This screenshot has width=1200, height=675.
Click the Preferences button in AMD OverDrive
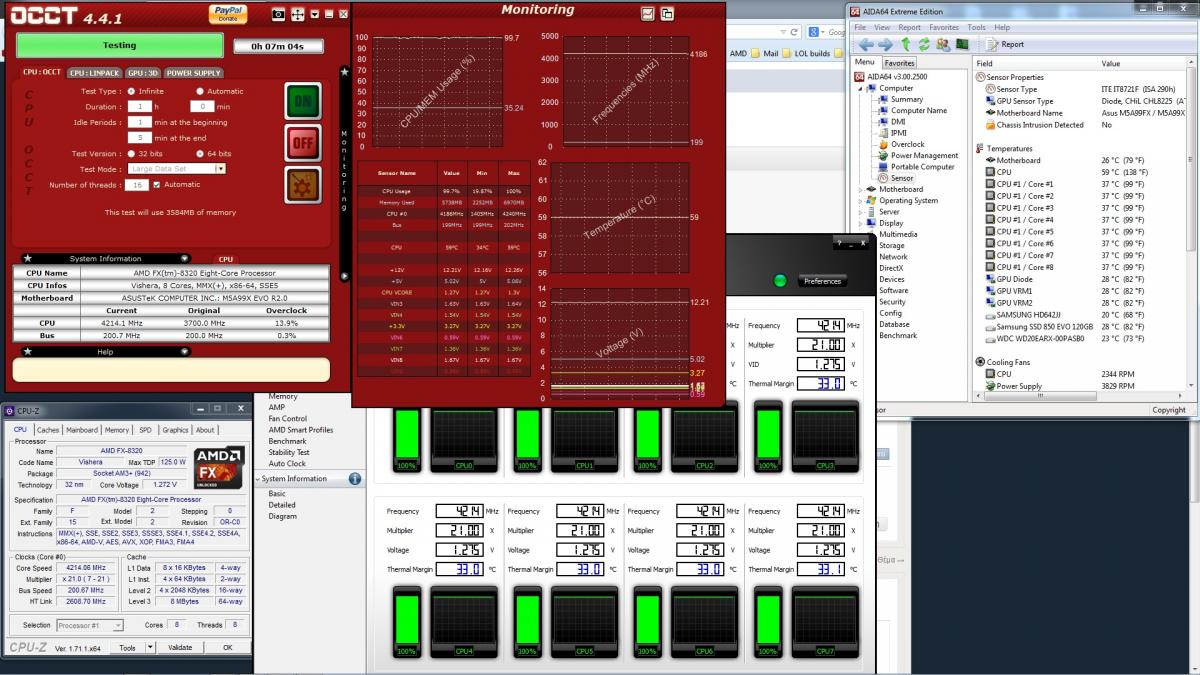click(822, 281)
